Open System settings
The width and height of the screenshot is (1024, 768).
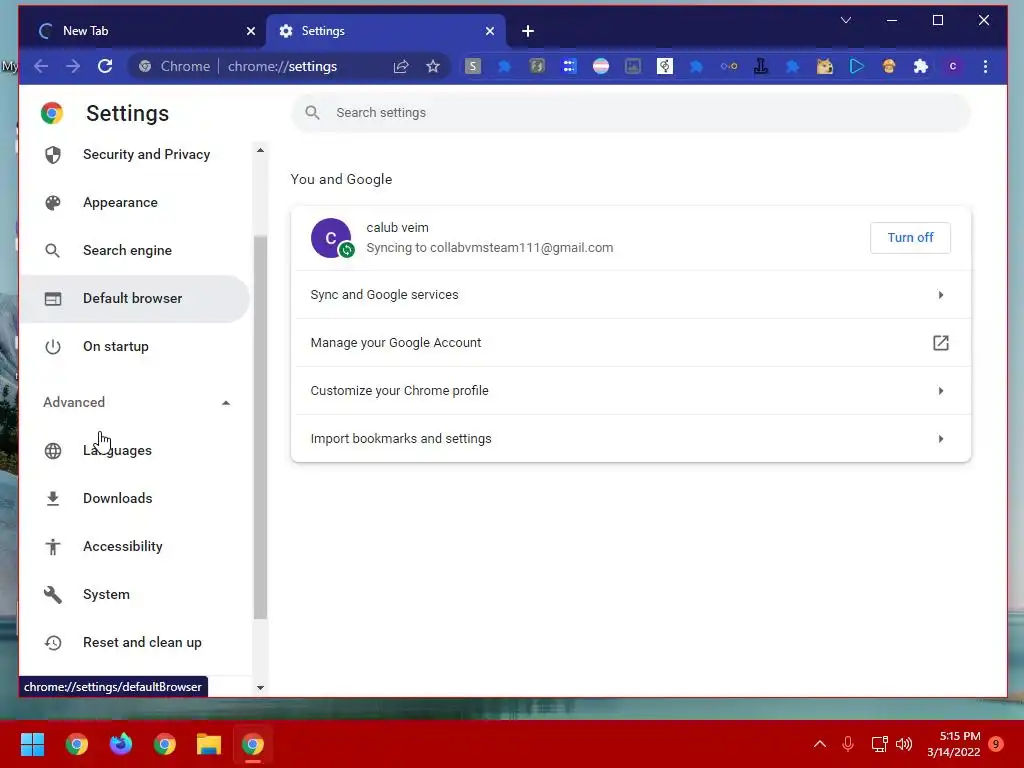135,594
